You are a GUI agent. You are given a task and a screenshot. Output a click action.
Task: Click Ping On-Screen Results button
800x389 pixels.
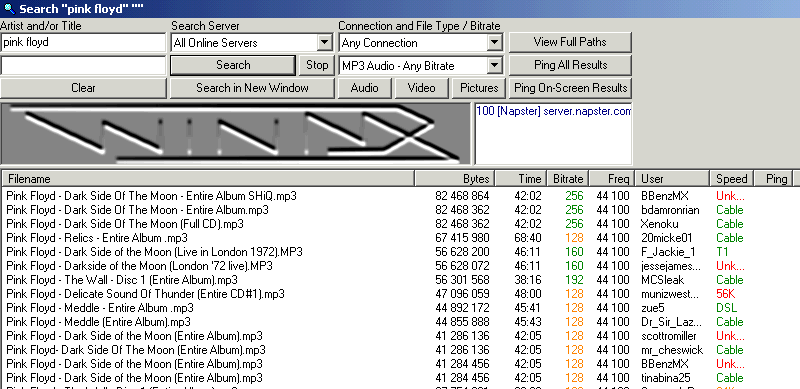pos(570,88)
